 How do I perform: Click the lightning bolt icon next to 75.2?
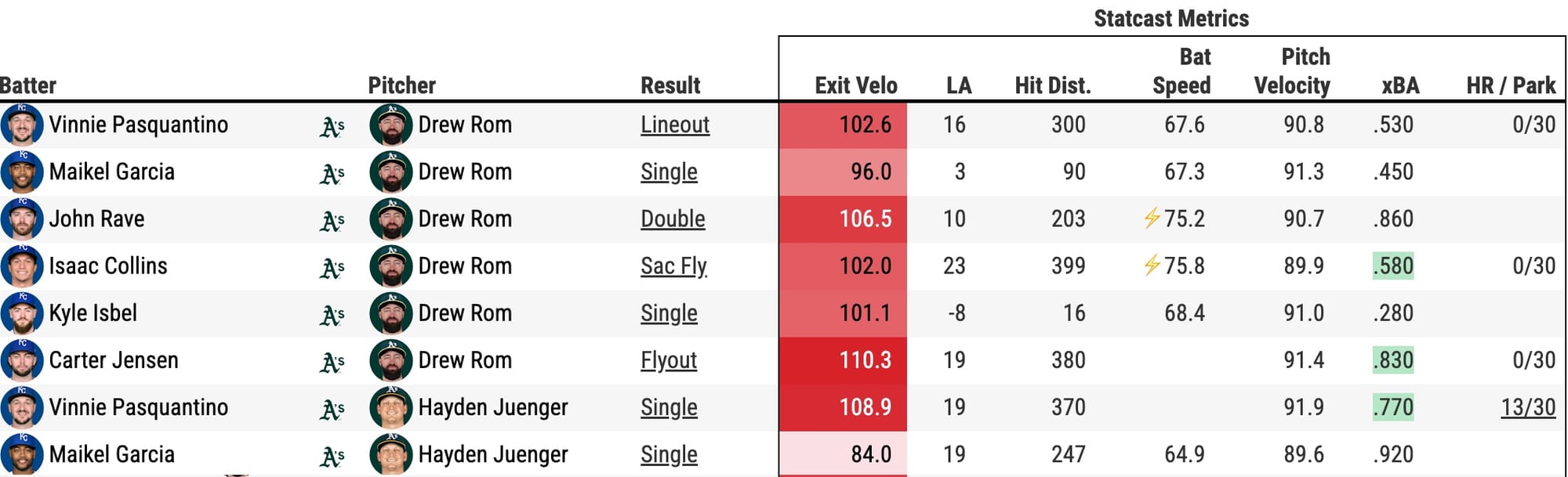(1152, 219)
